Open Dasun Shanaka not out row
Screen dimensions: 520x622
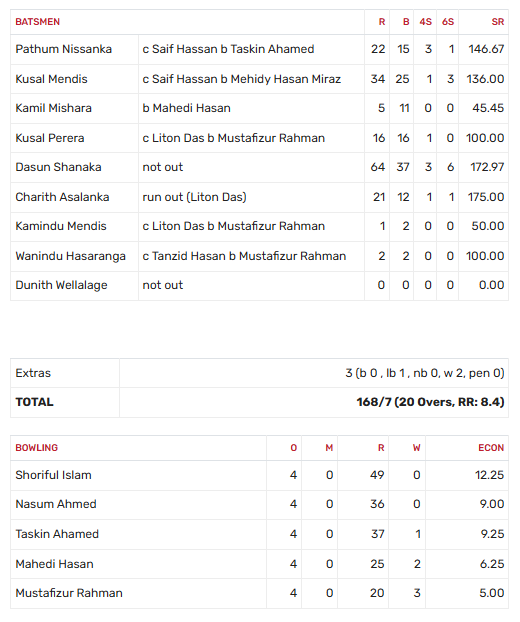(x=259, y=167)
